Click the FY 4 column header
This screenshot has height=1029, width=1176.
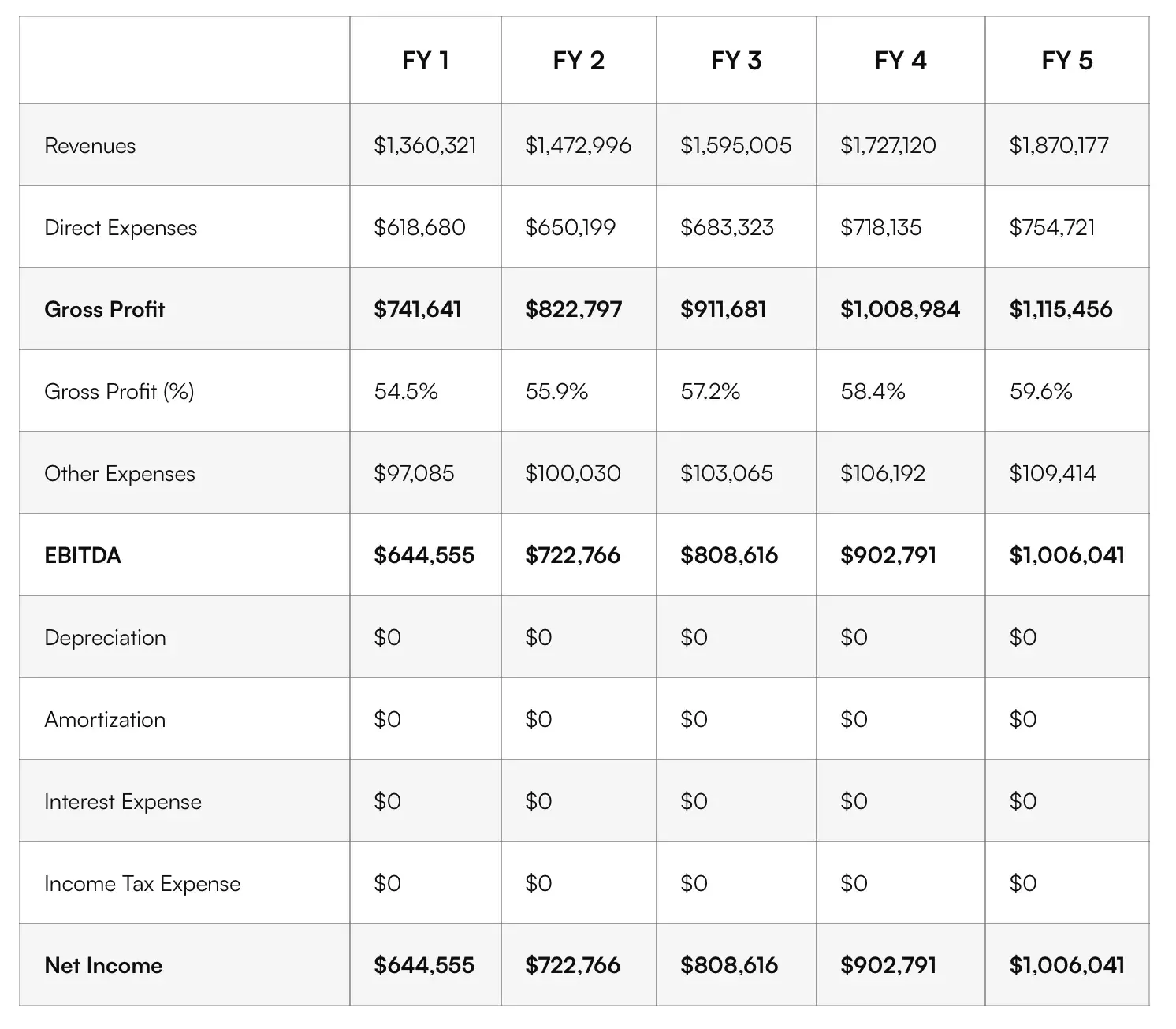[x=900, y=61]
